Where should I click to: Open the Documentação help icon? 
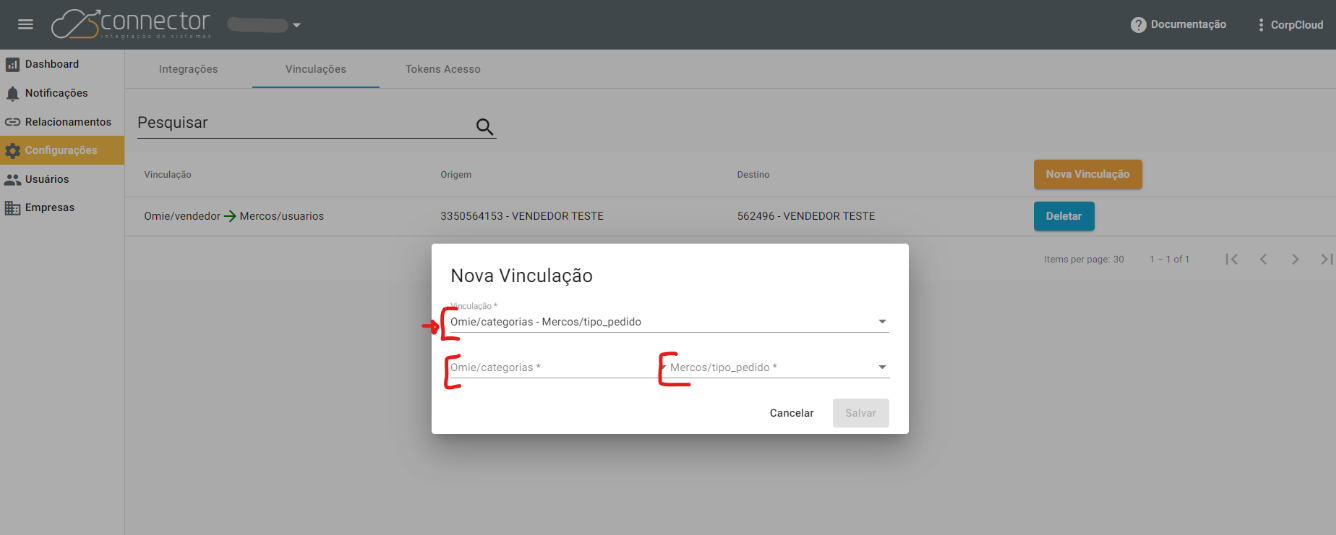tap(1138, 25)
